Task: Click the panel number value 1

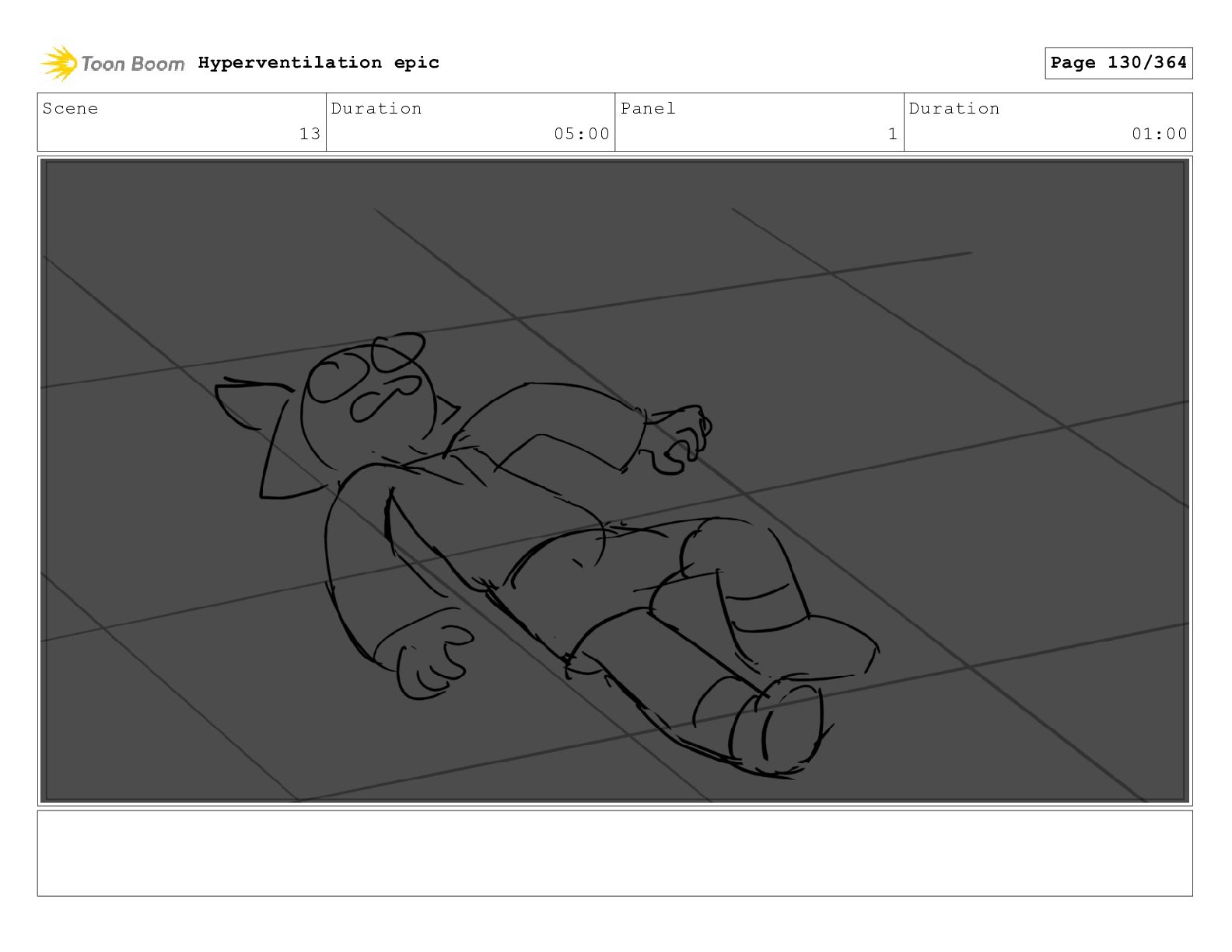Action: coord(893,134)
